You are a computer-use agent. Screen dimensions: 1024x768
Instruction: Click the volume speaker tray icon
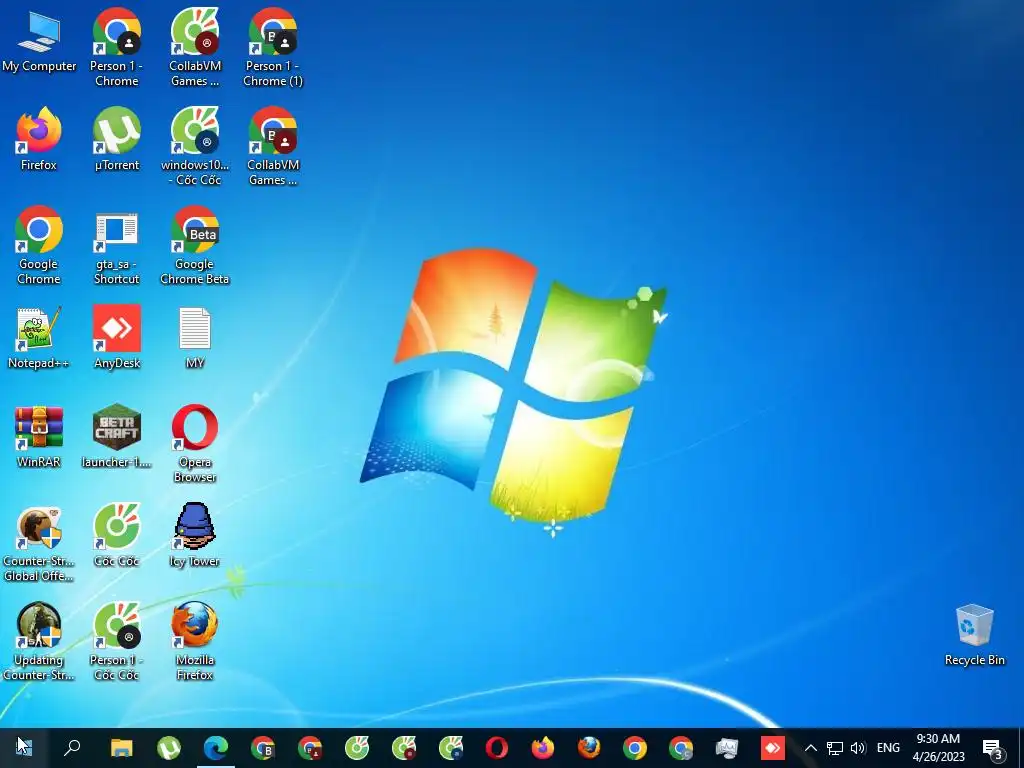click(858, 748)
